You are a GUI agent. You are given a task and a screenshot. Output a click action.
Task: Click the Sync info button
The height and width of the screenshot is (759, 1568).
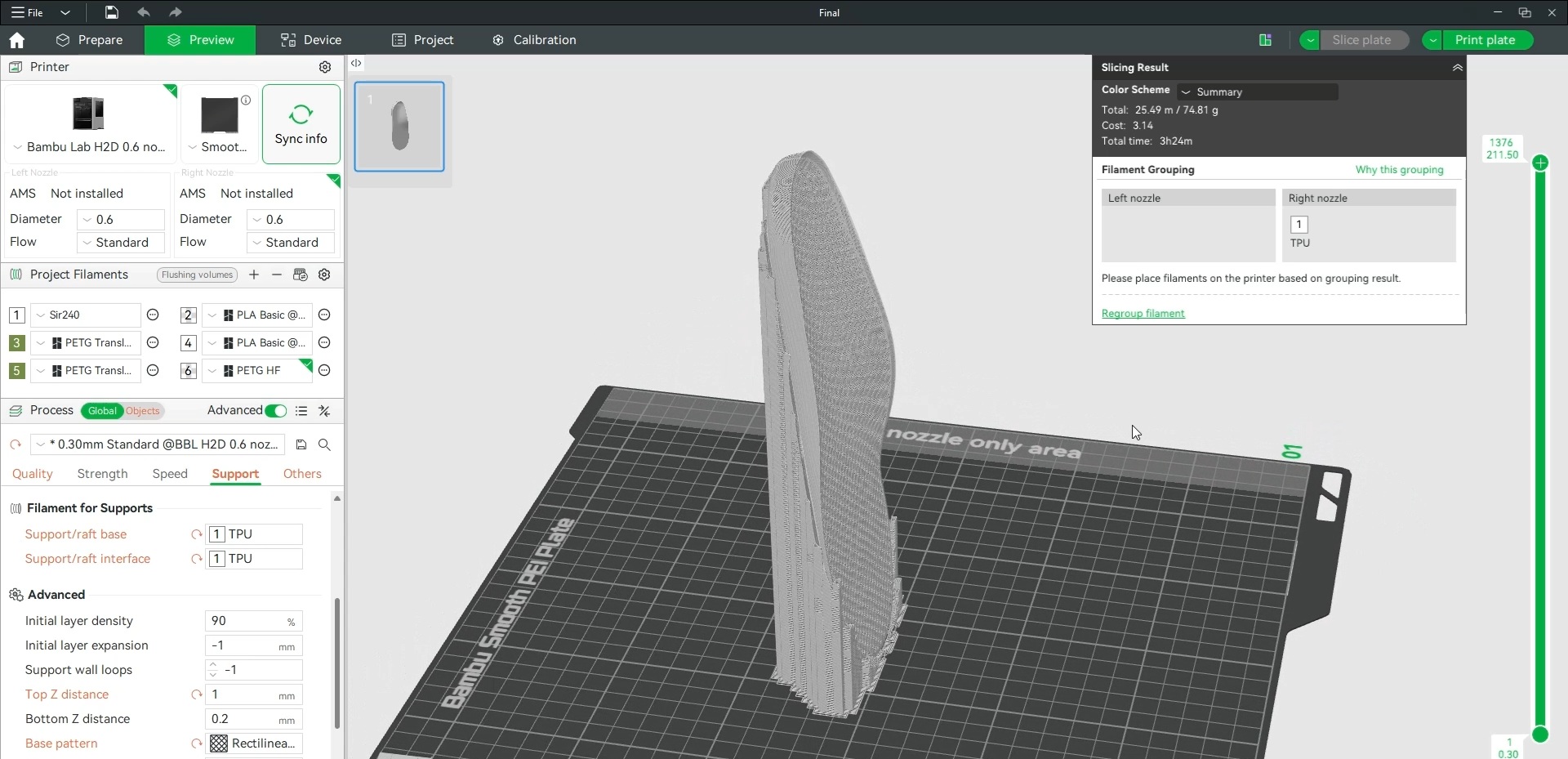[x=301, y=124]
